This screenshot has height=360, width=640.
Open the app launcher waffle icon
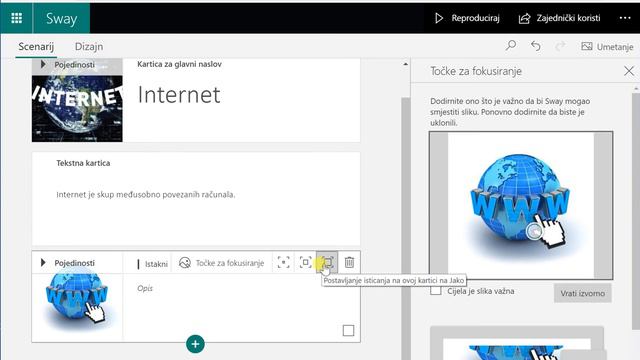pyautogui.click(x=16, y=18)
